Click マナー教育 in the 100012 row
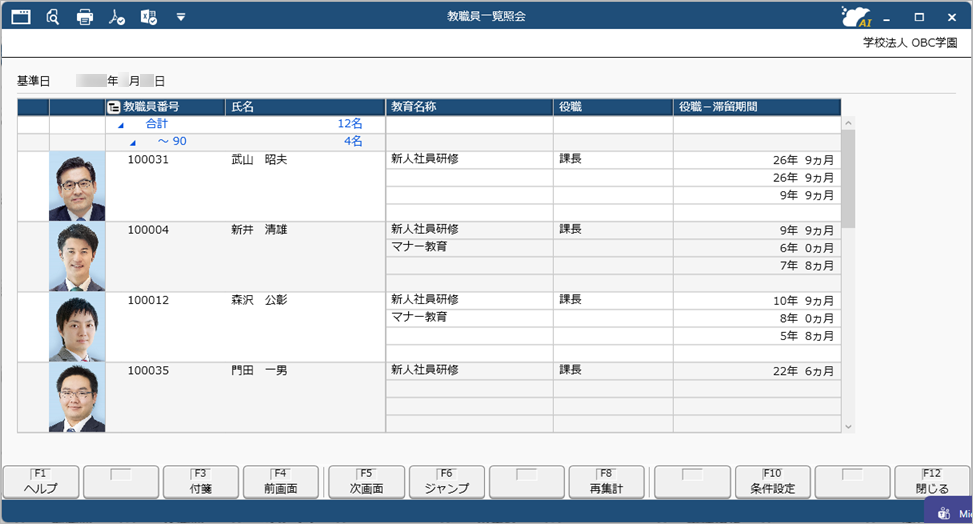The width and height of the screenshot is (973, 524). tap(419, 317)
